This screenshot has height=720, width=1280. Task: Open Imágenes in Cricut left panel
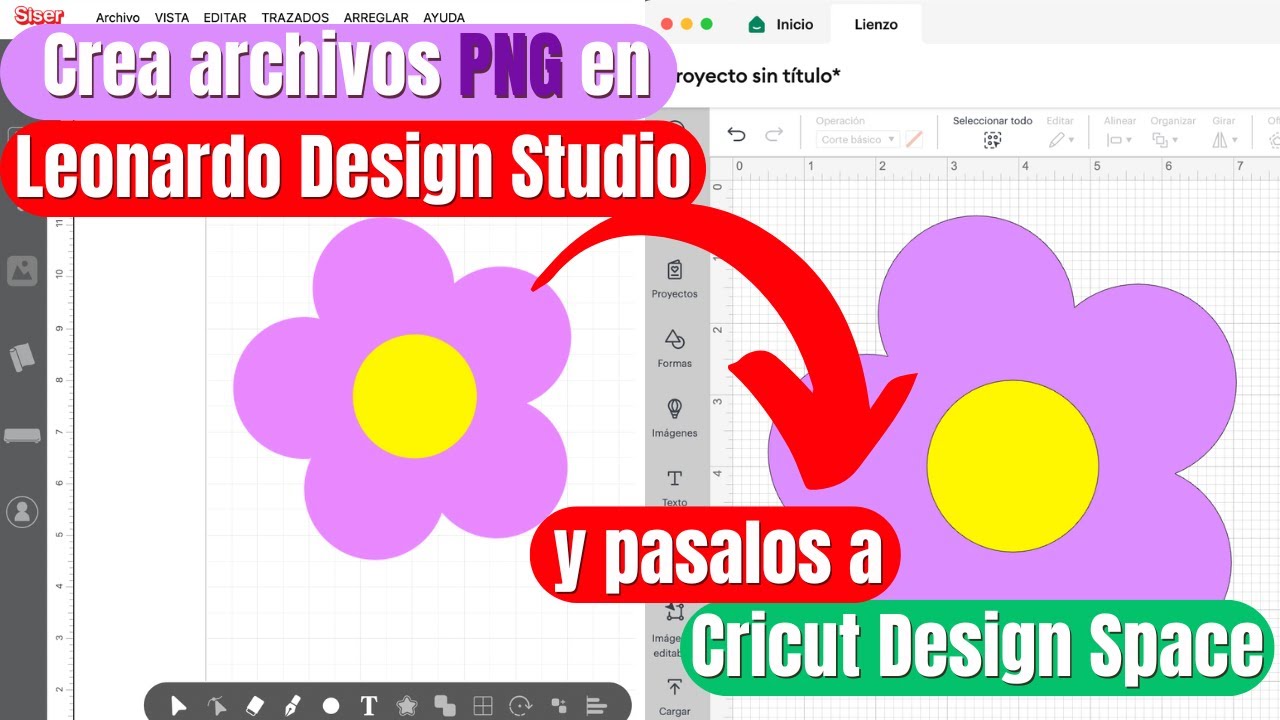pos(675,418)
